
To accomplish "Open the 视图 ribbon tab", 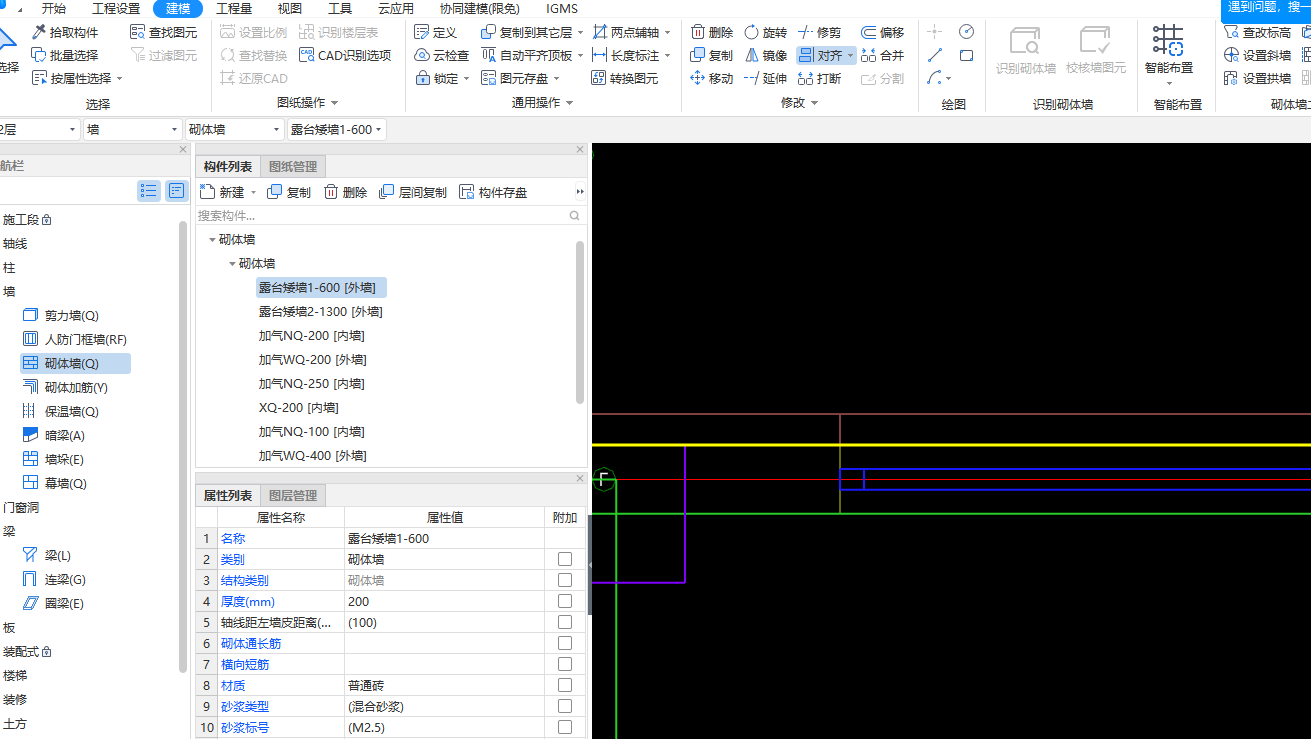I will coord(290,8).
